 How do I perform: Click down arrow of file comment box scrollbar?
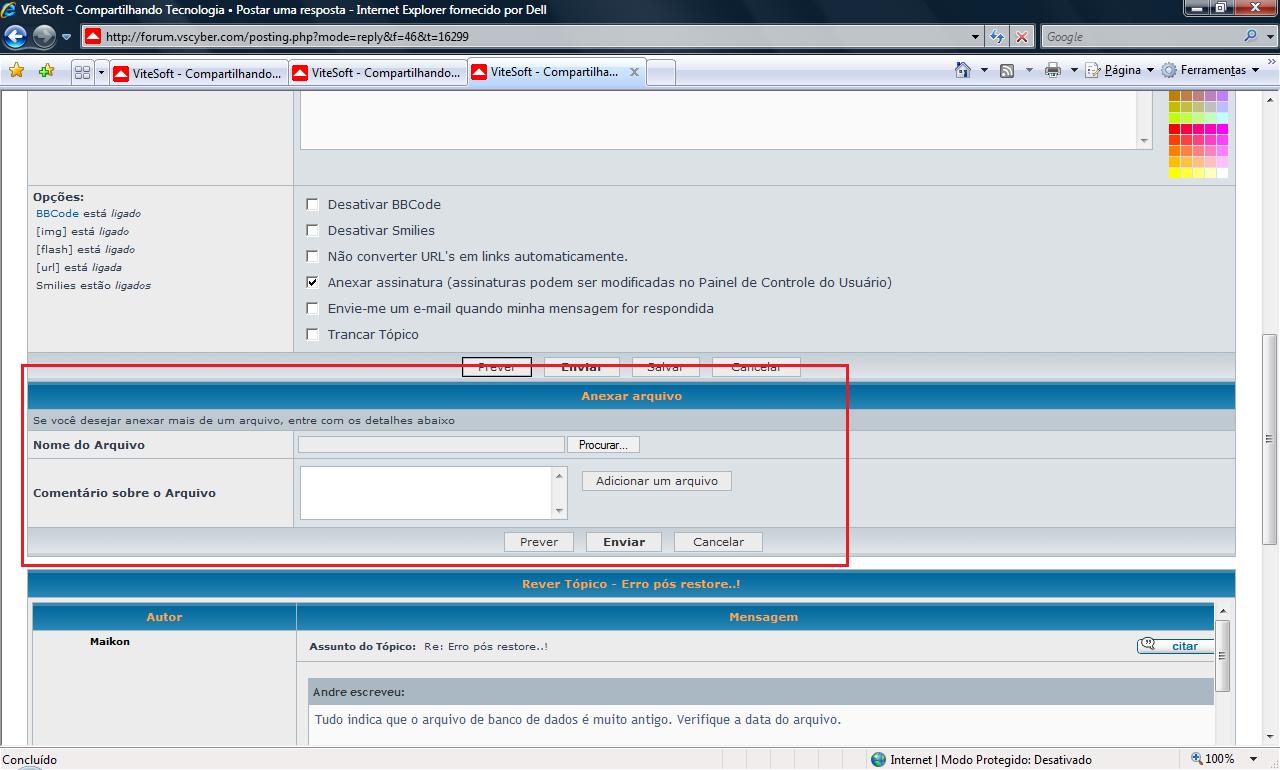(x=559, y=511)
